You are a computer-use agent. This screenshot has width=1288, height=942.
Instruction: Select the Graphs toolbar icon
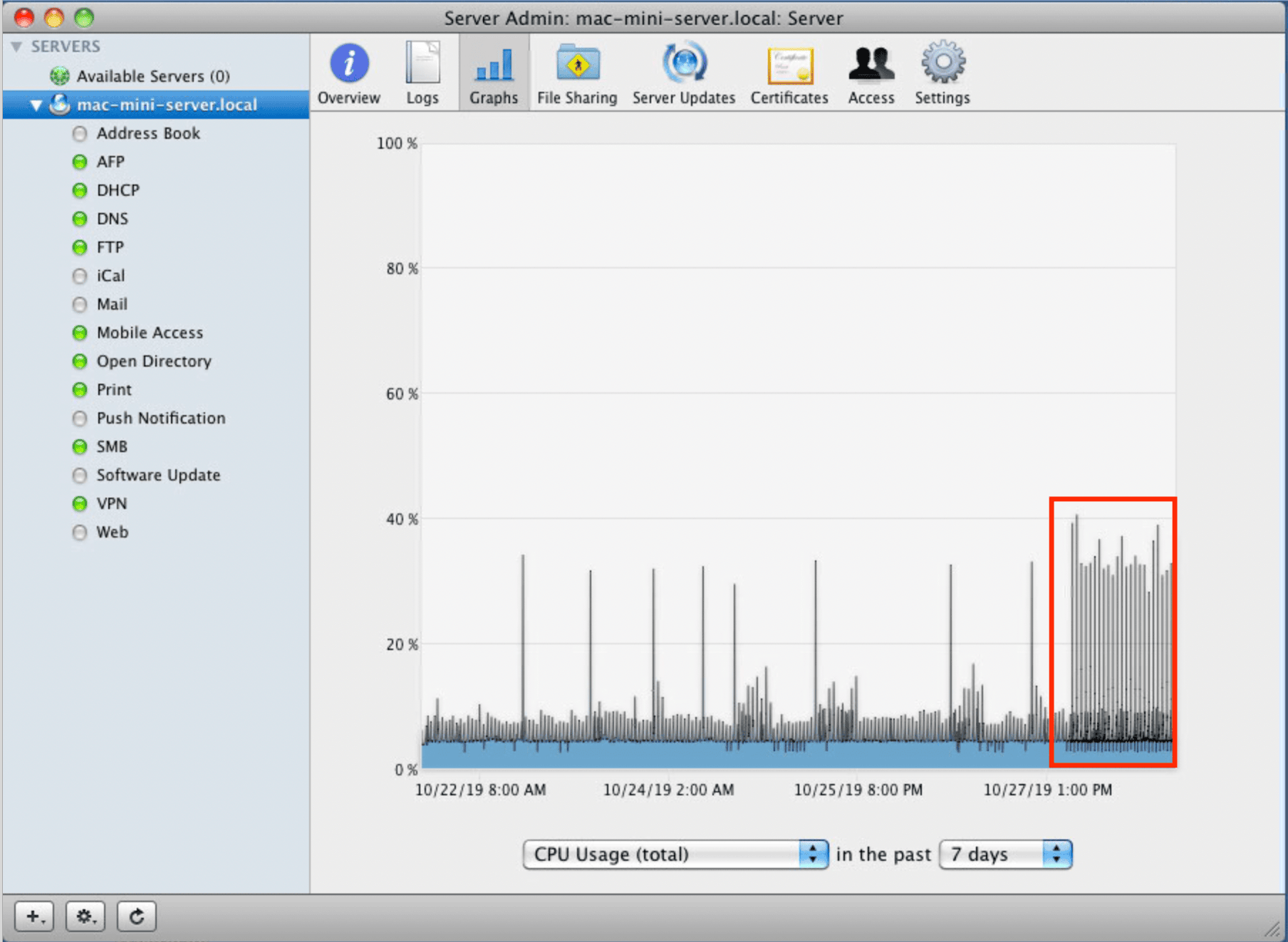click(494, 65)
